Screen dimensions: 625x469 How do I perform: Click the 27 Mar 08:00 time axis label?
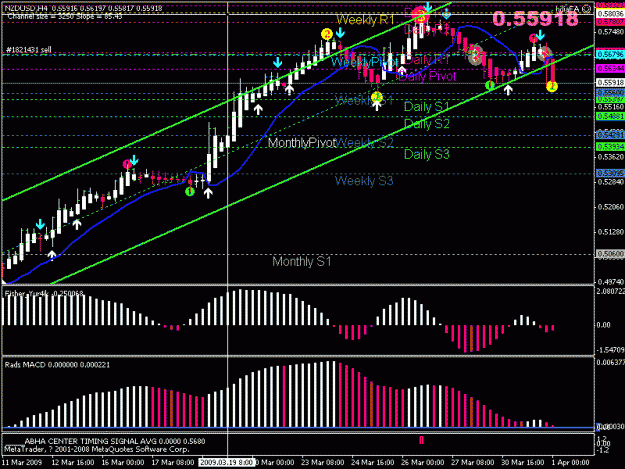tap(472, 462)
